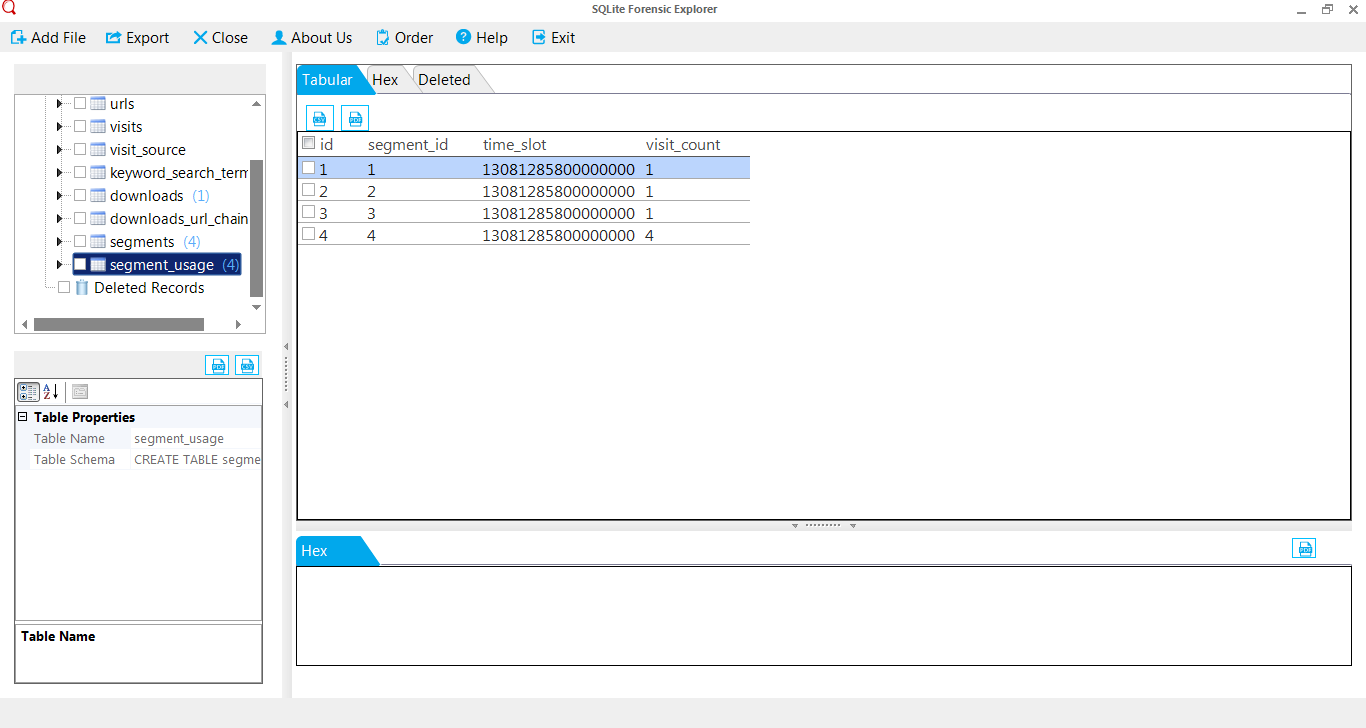Check the Deleted Records checkbox in tree
Viewport: 1366px width, 728px height.
(65, 287)
